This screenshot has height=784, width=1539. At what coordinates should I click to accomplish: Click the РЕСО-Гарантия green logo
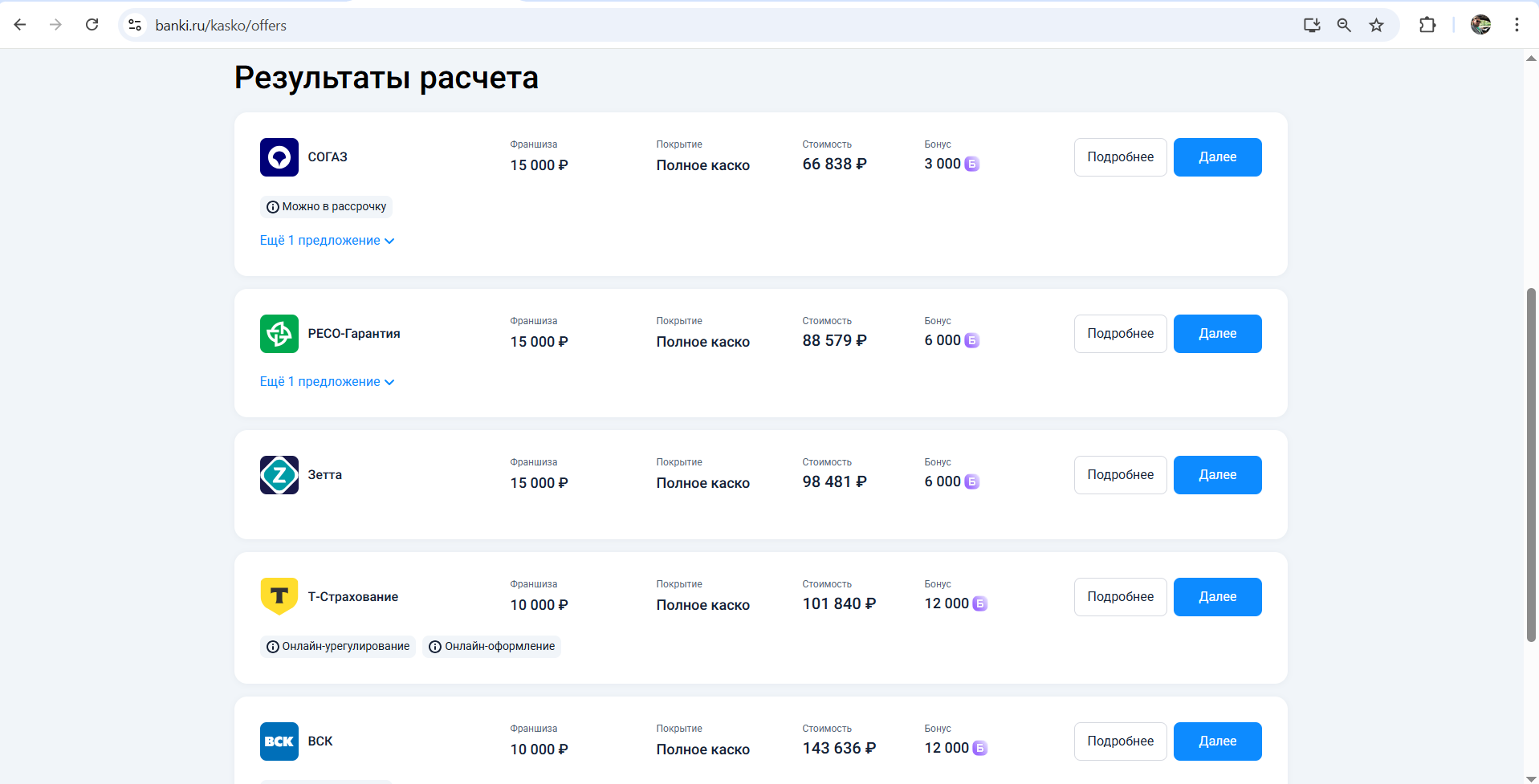(x=279, y=334)
